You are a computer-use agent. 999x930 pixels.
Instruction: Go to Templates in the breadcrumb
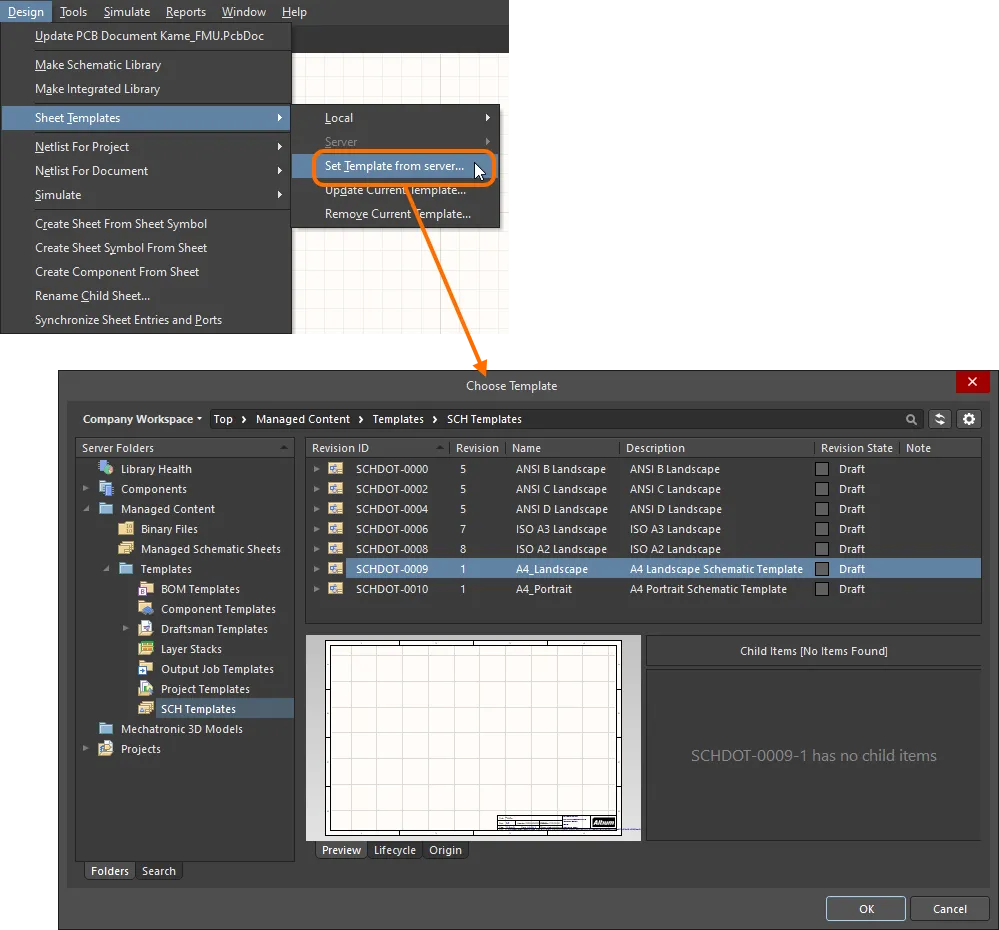(398, 419)
